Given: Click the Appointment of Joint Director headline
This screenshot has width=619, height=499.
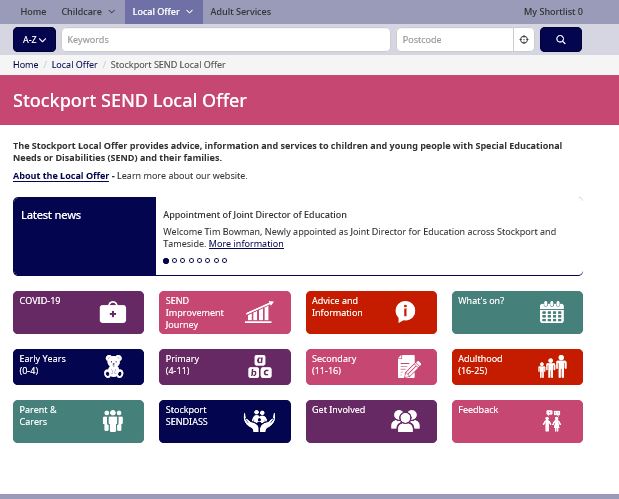Looking at the screenshot, I should pyautogui.click(x=255, y=215).
